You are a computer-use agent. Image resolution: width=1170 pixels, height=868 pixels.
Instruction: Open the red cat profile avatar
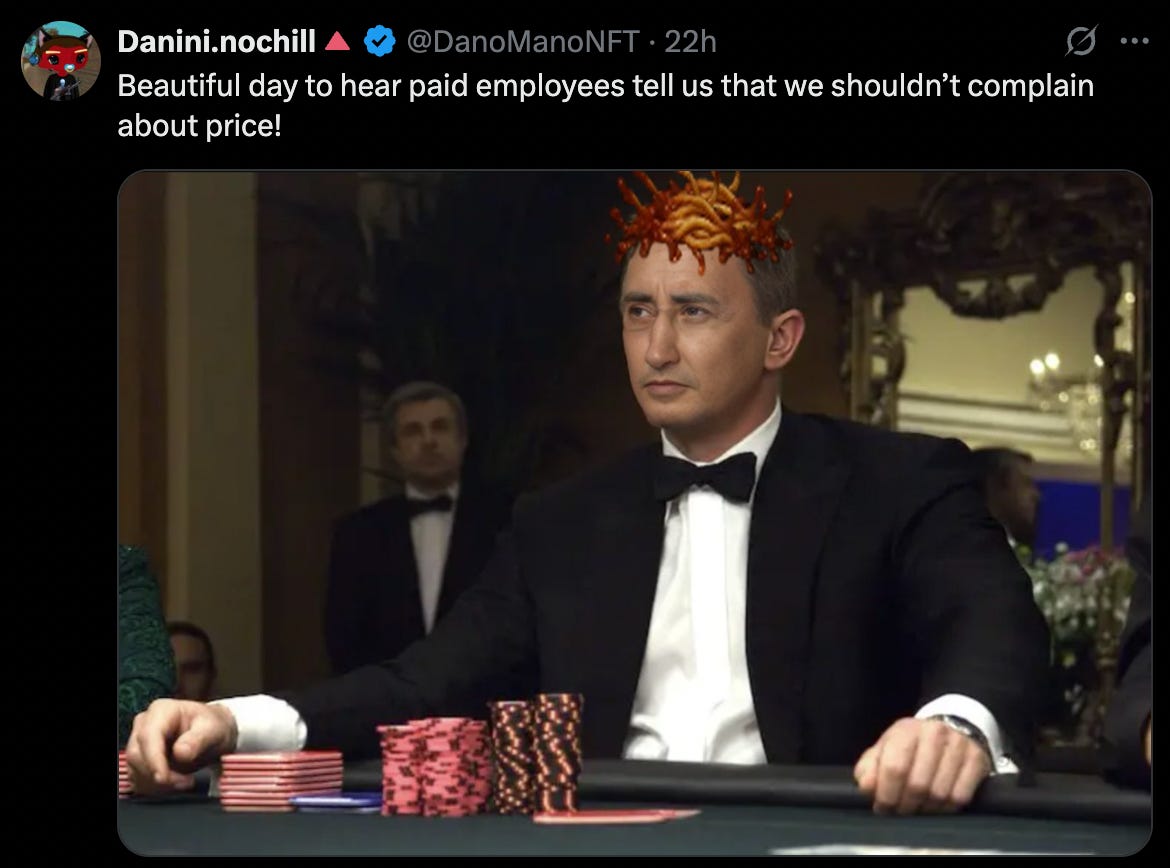[60, 60]
